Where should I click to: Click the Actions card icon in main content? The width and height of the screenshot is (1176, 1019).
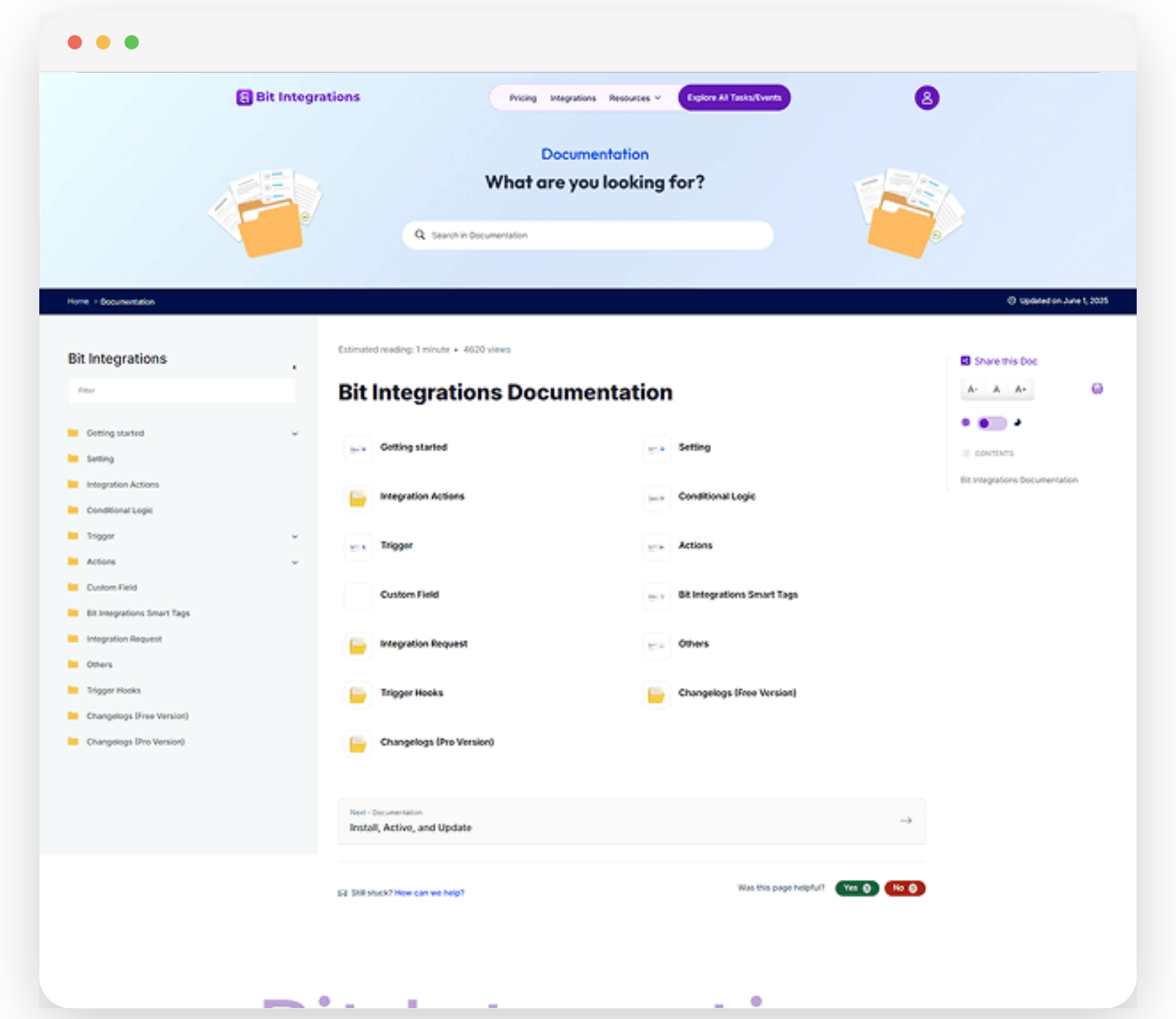pyautogui.click(x=656, y=547)
